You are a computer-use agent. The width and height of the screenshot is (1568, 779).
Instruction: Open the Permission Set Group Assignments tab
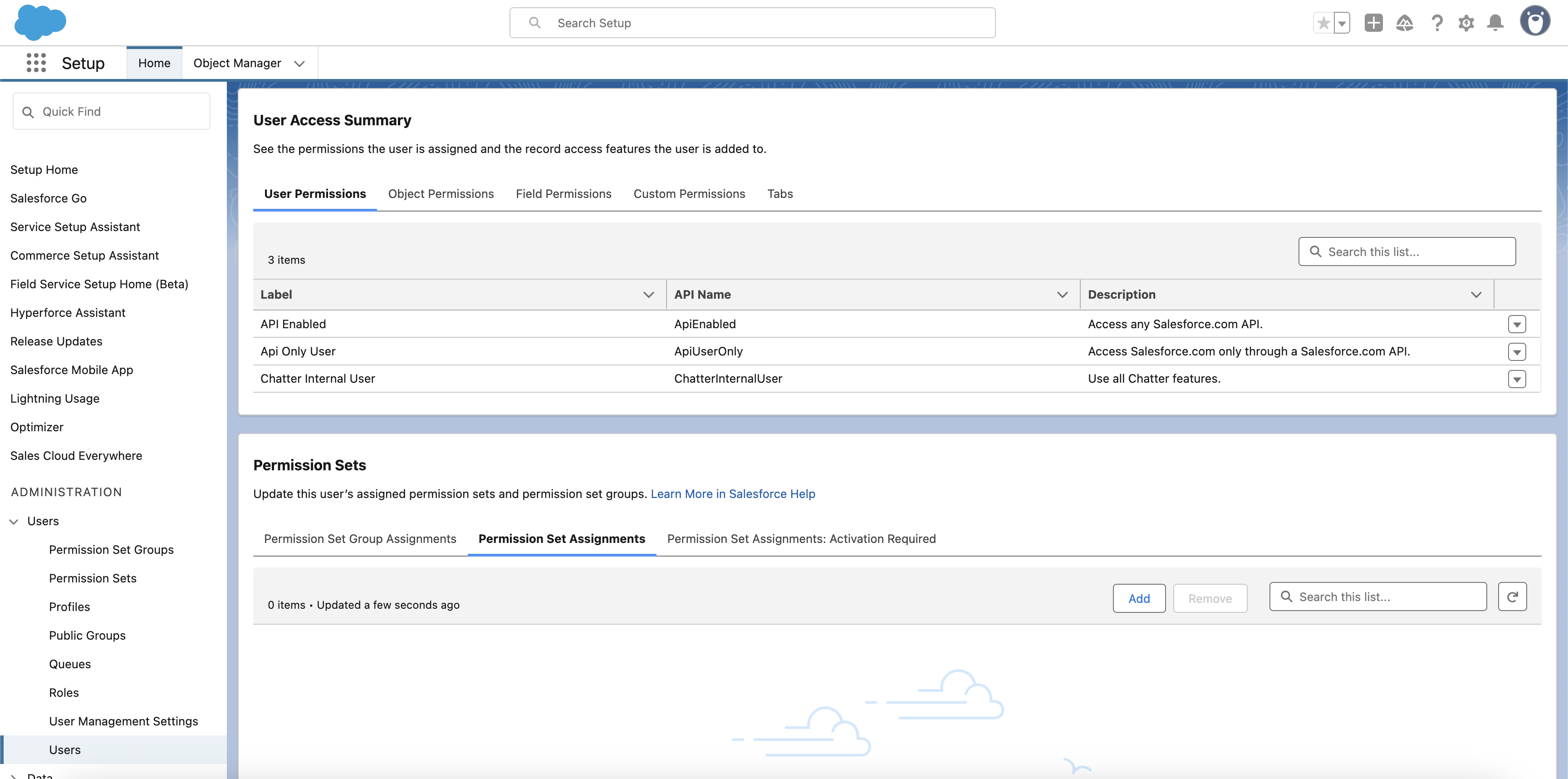(x=360, y=538)
